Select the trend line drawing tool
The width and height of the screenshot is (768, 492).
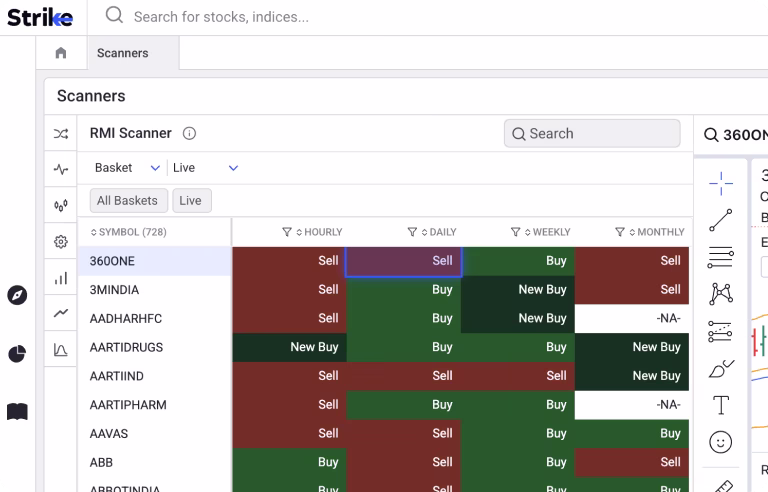pos(720,220)
